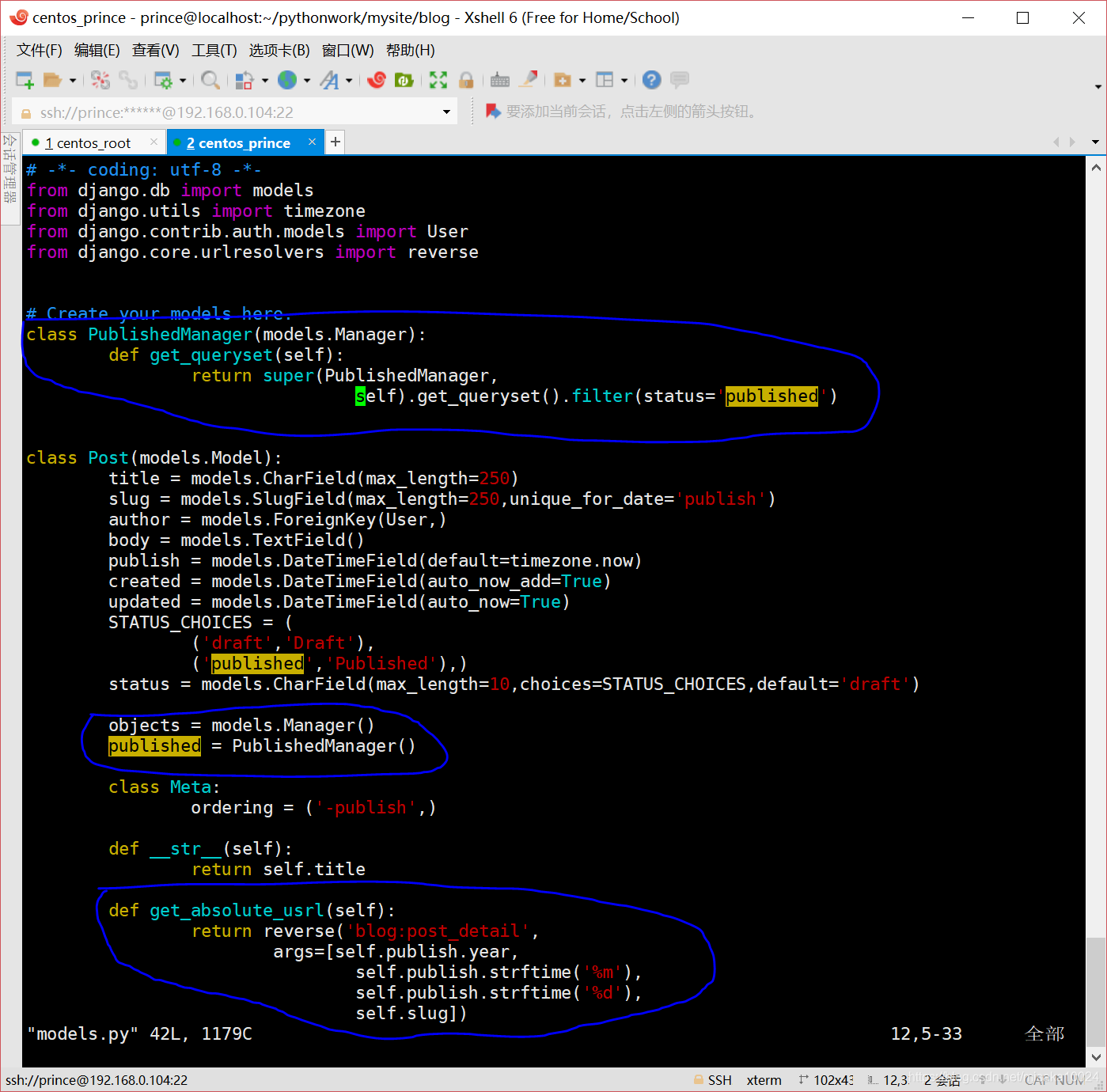Expand the File Transfer dropdown arrow
Viewport: 1107px width, 1092px height.
(582, 80)
